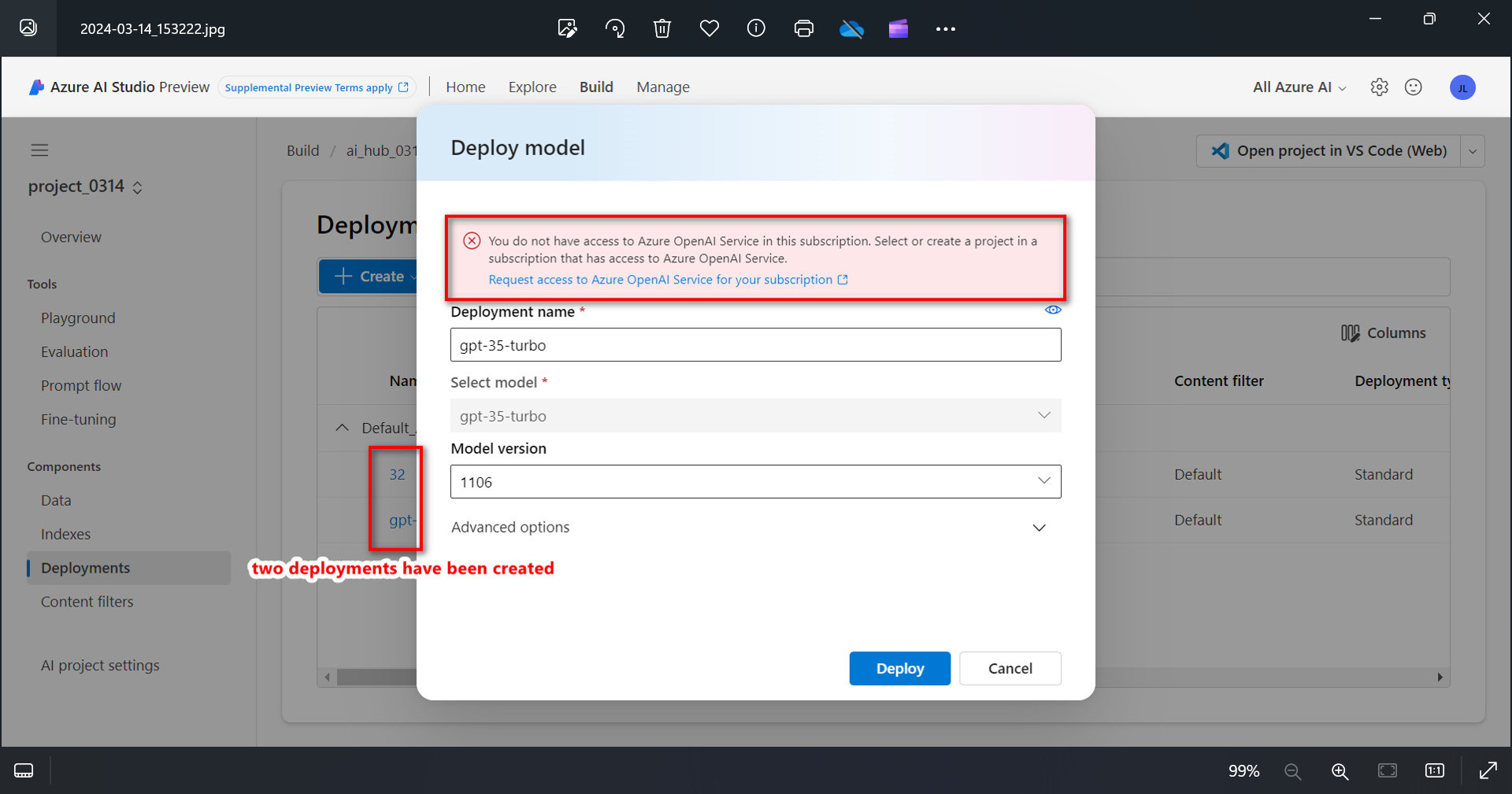Viewport: 1512px width, 794px height.
Task: Add image to favorites with heart icon
Action: [709, 28]
